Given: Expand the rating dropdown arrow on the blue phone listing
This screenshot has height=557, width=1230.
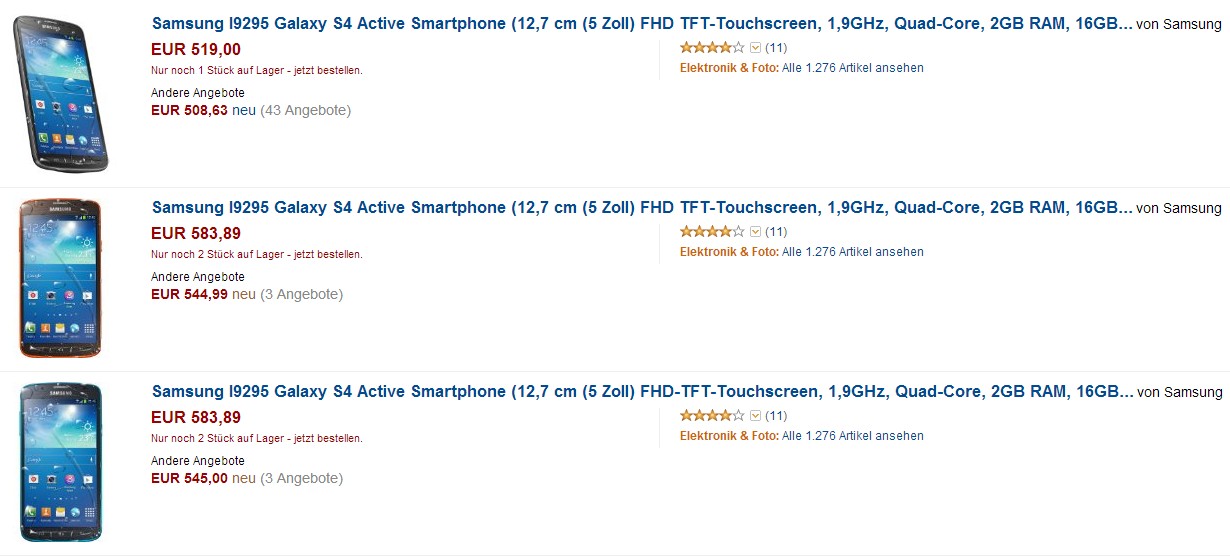Looking at the screenshot, I should click(755, 415).
